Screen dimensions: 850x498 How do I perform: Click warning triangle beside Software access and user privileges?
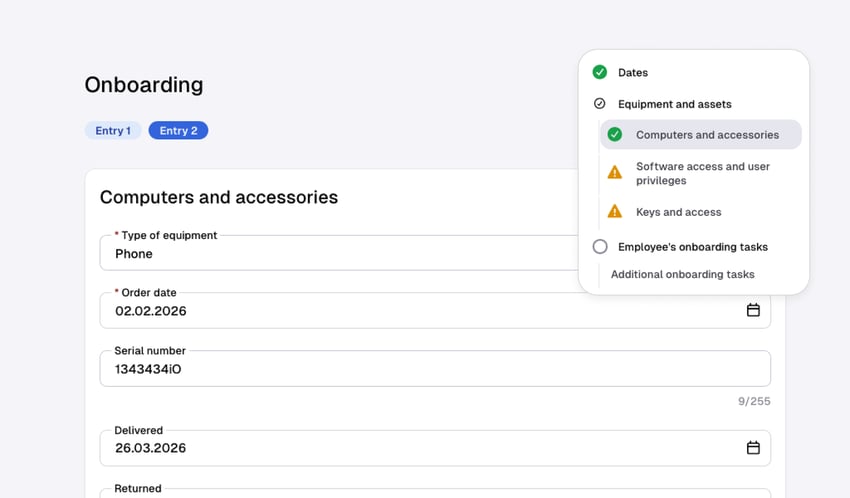tap(615, 173)
